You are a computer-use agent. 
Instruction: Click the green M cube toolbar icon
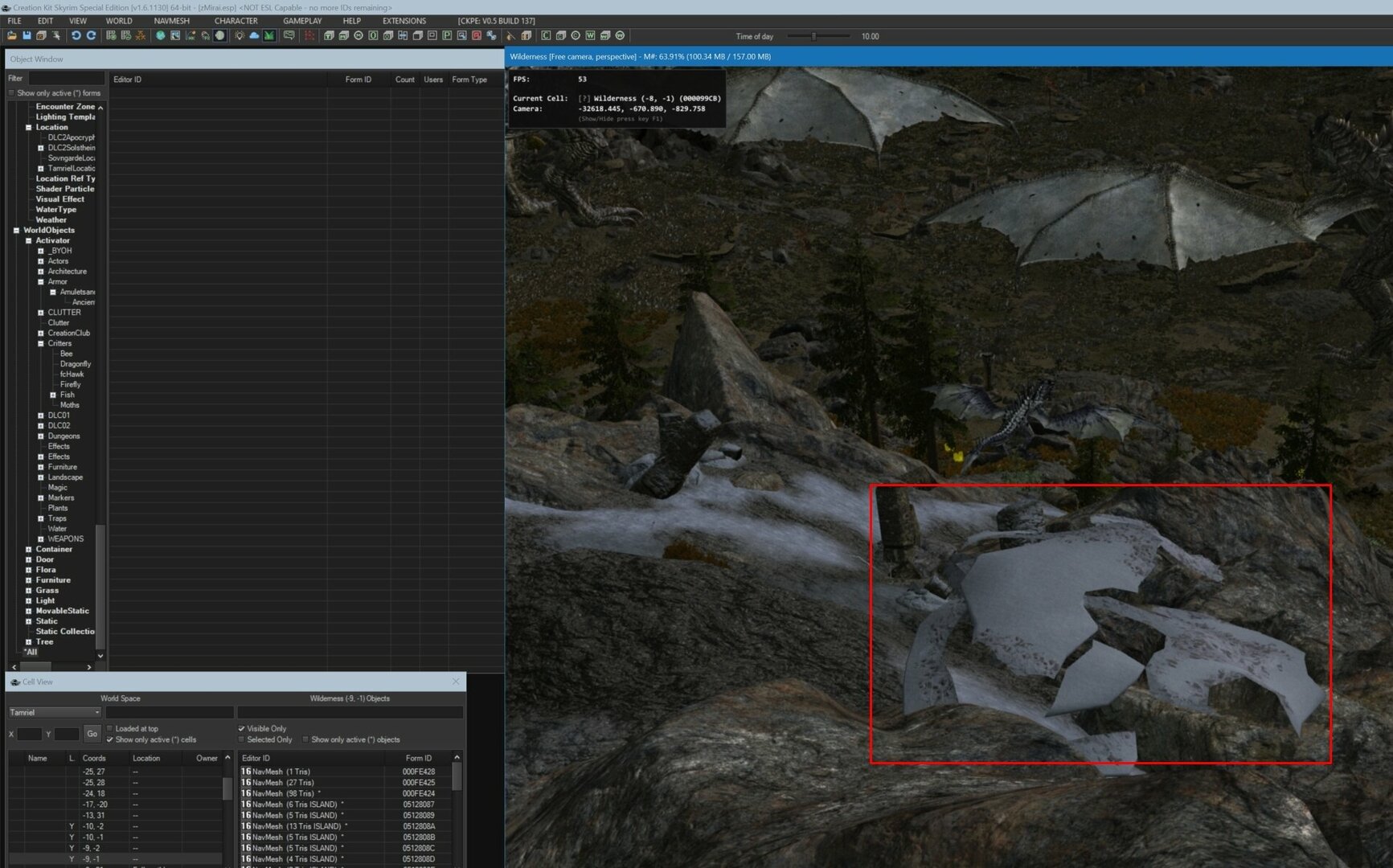pyautogui.click(x=344, y=36)
